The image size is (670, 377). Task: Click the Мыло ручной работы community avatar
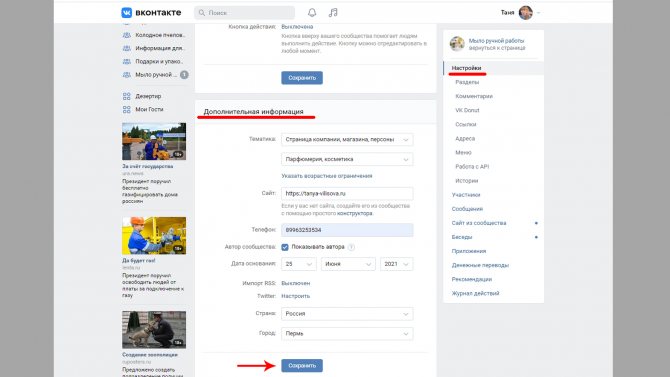point(457,44)
